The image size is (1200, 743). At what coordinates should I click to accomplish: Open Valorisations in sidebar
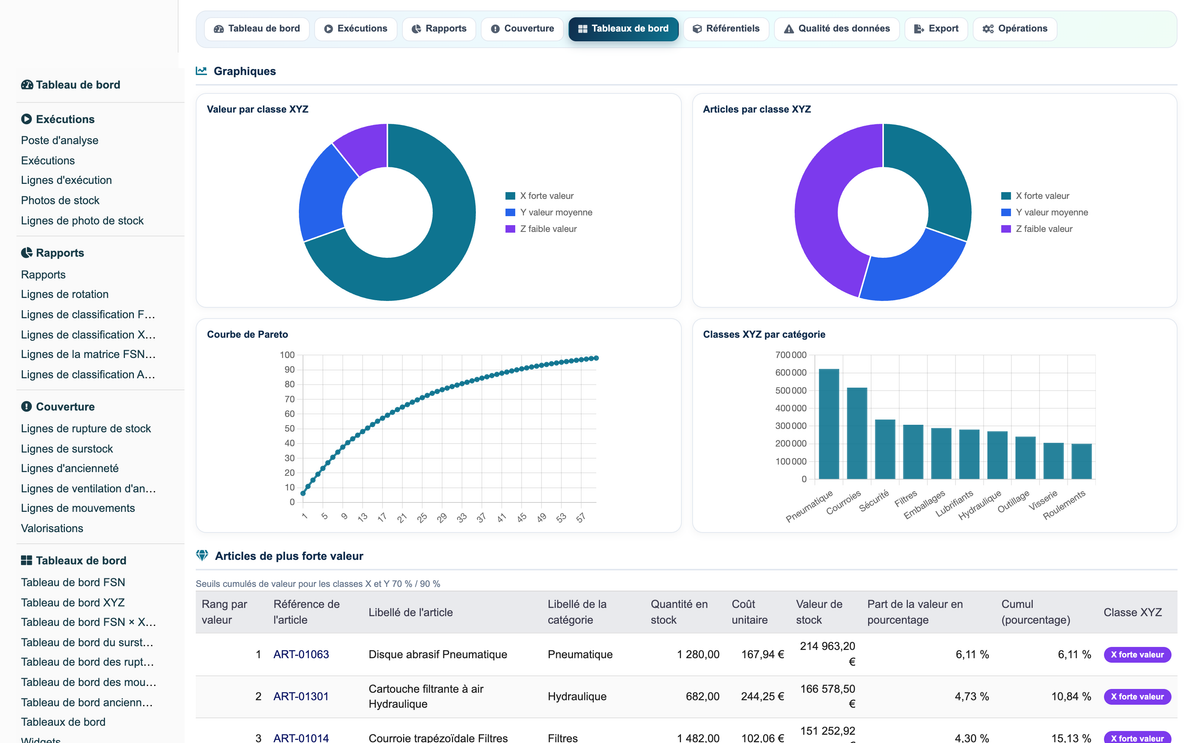[x=52, y=529]
